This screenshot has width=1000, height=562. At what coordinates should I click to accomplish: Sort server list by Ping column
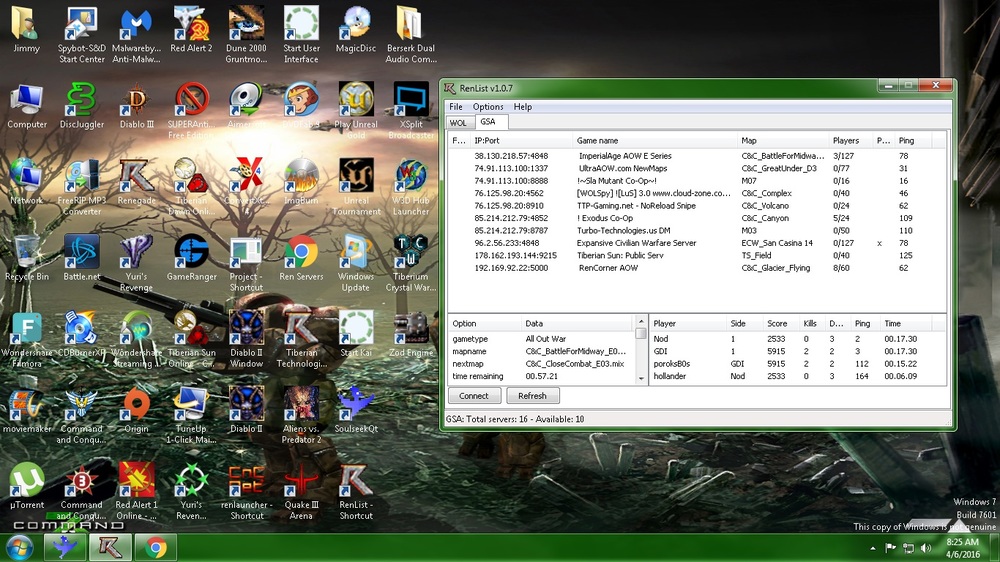pos(913,140)
